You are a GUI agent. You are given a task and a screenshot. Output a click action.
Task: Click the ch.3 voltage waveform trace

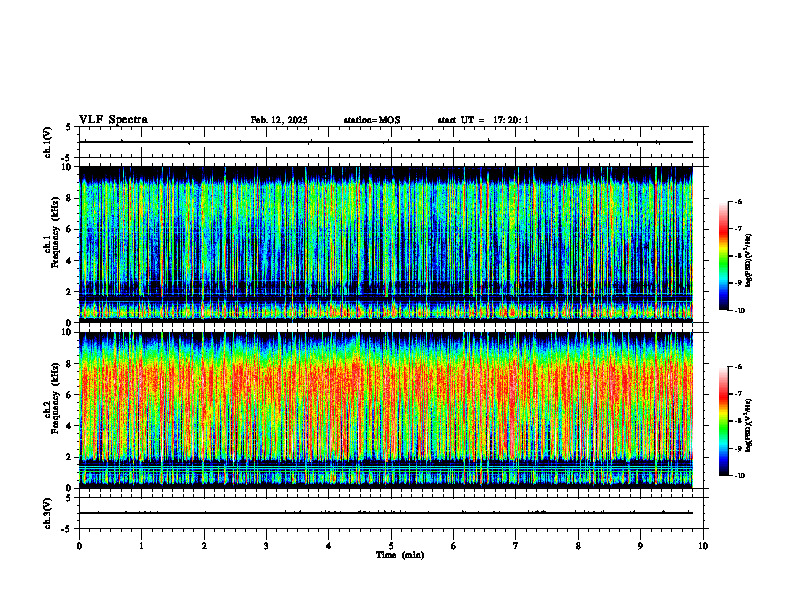pos(386,513)
